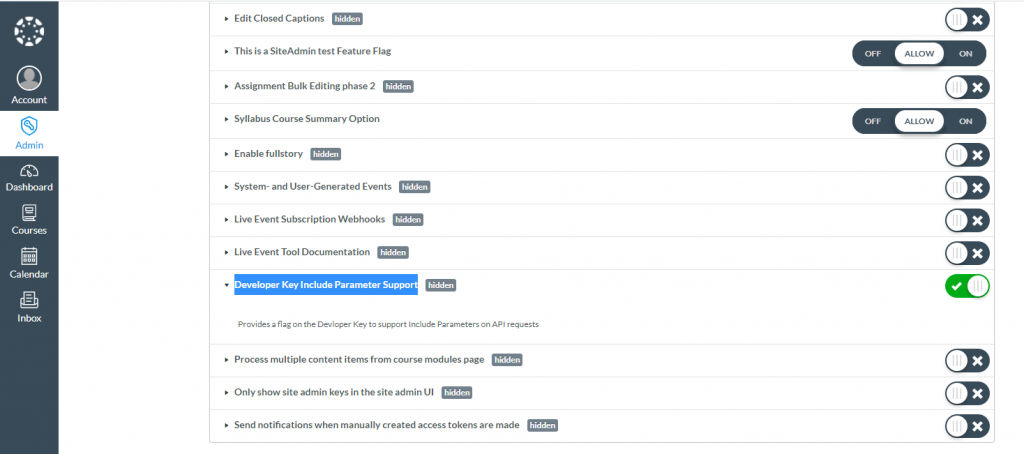Toggle System- and User-Generated Events switch
The width and height of the screenshot is (1024, 454).
click(x=967, y=187)
